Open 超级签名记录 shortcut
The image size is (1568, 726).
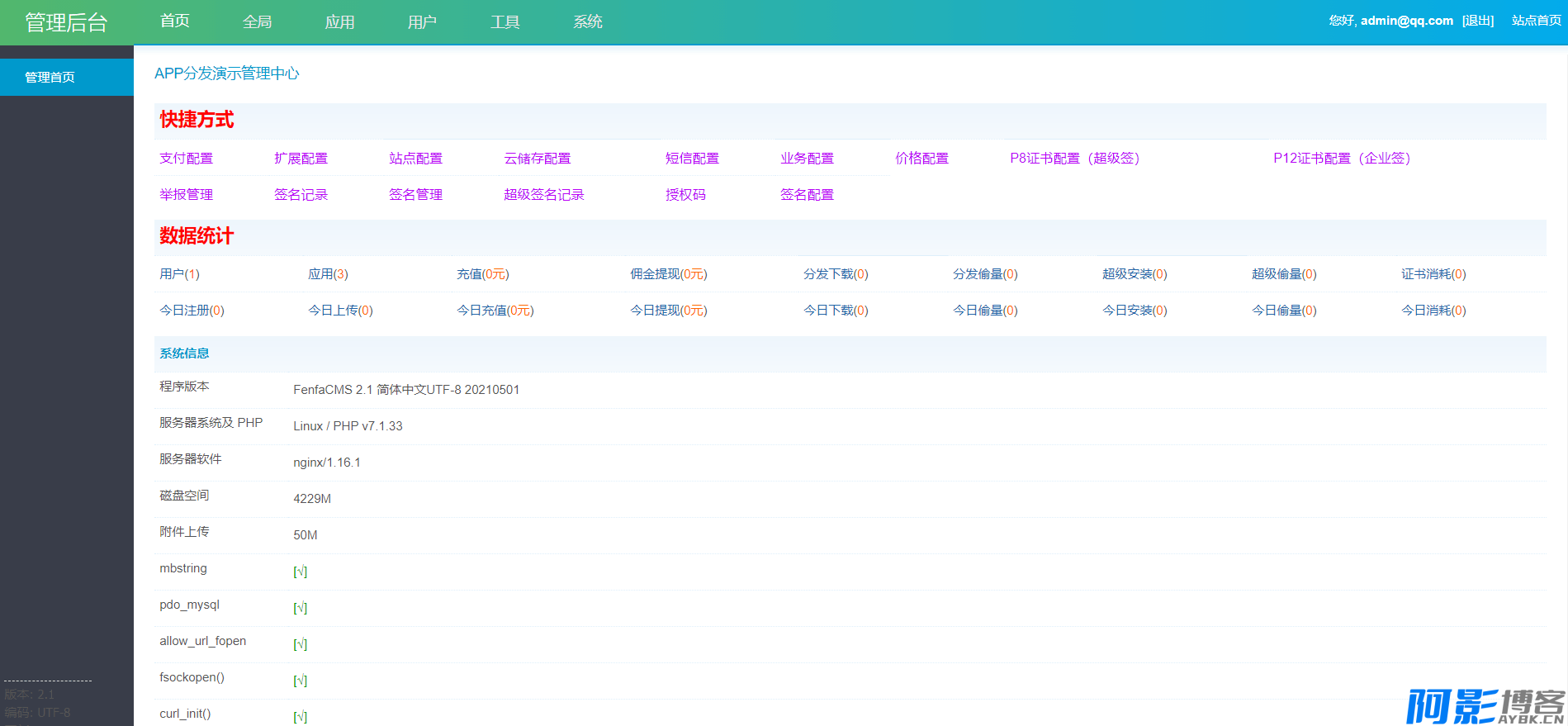[x=544, y=194]
